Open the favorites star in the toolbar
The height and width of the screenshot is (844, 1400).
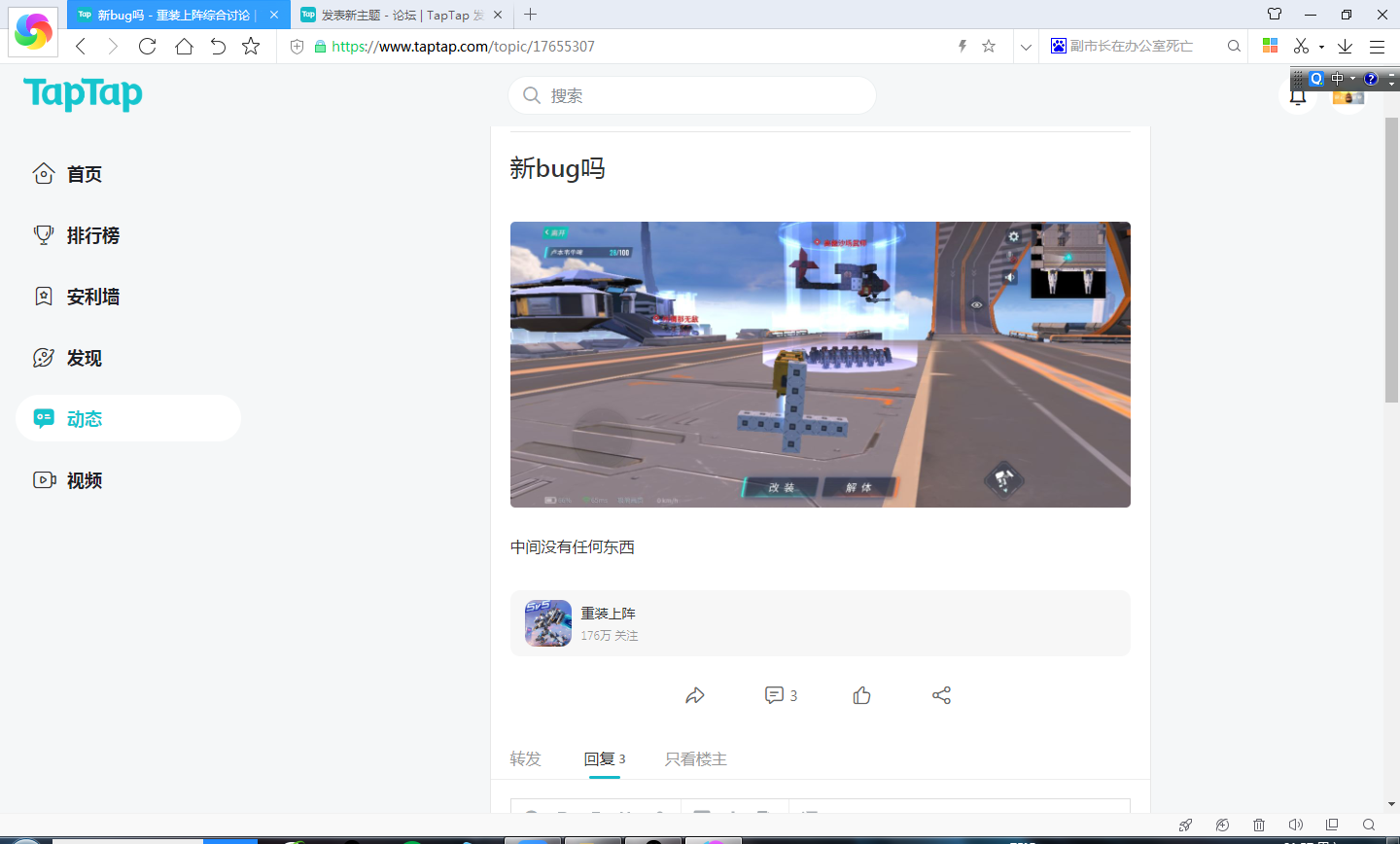click(x=251, y=46)
